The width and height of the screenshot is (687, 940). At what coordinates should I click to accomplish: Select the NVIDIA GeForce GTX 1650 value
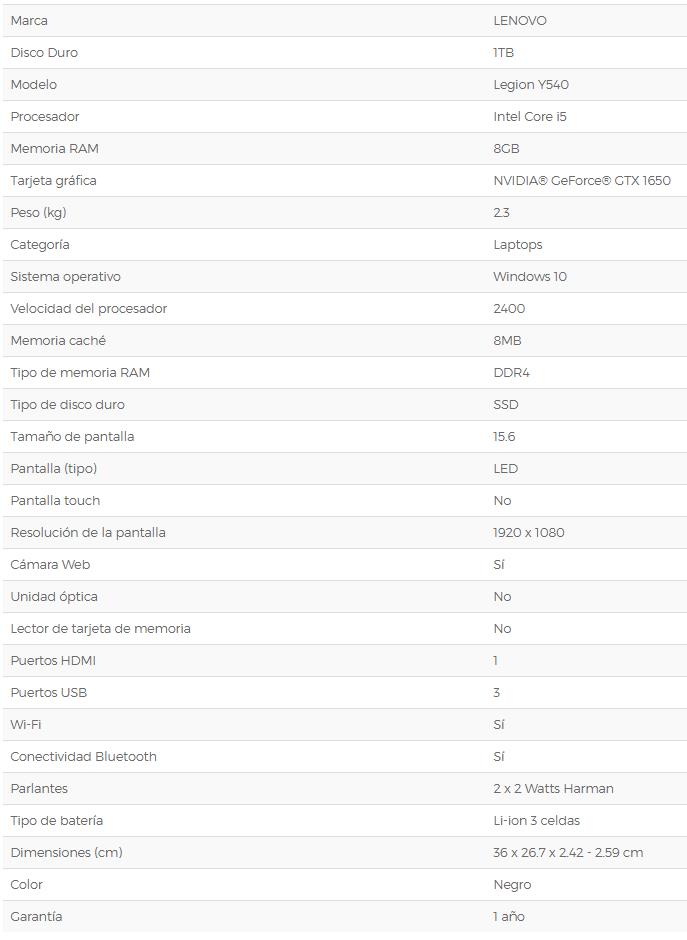(581, 180)
